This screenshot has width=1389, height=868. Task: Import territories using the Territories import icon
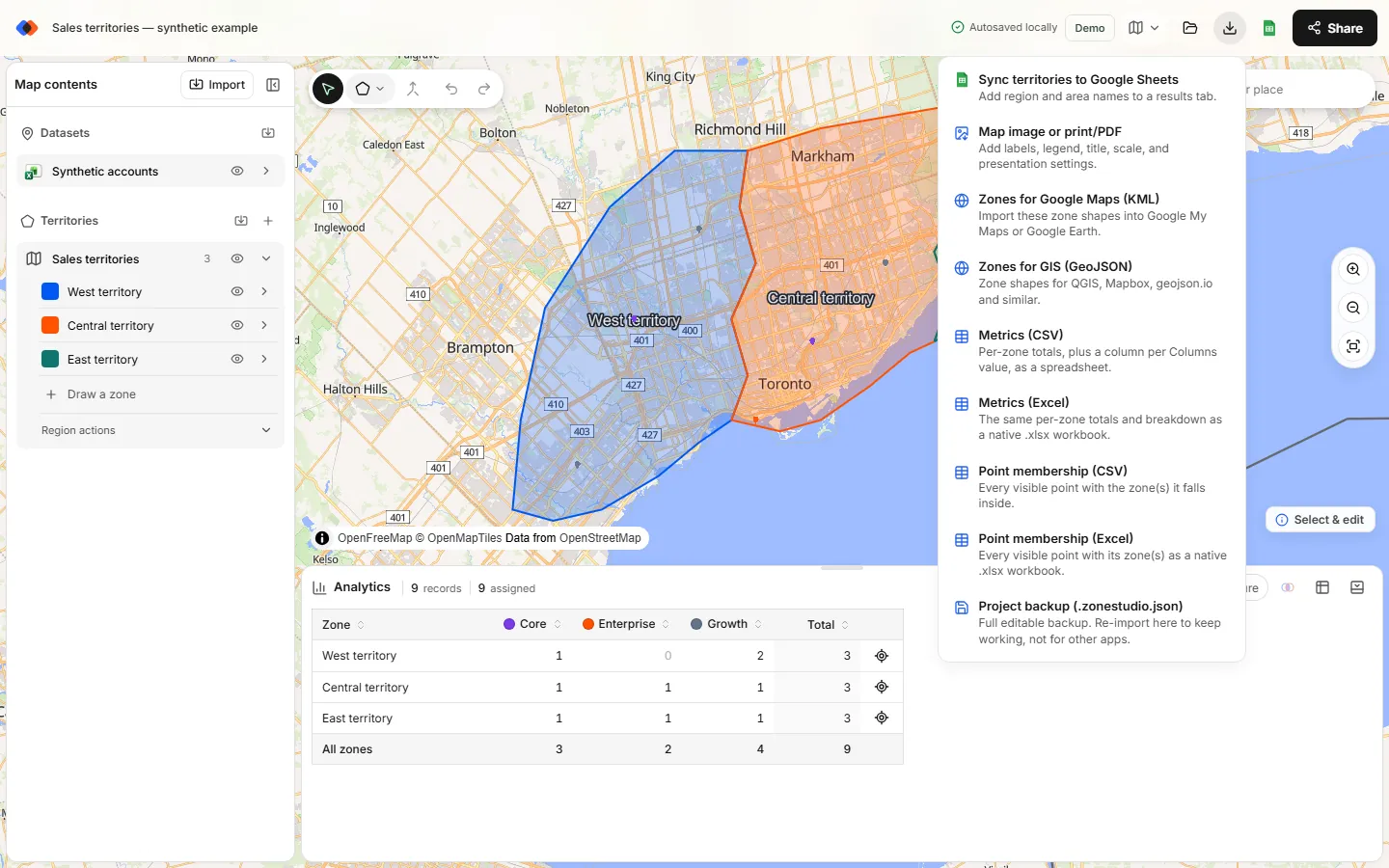click(241, 221)
